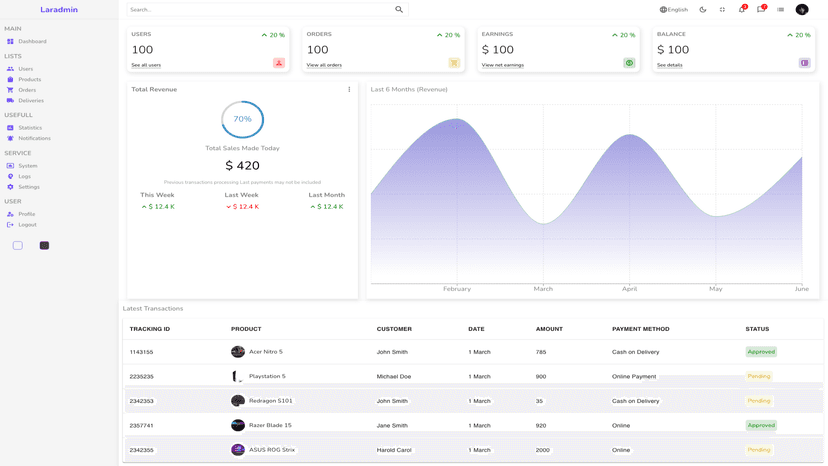Go to Products in the sidebar

(29, 79)
